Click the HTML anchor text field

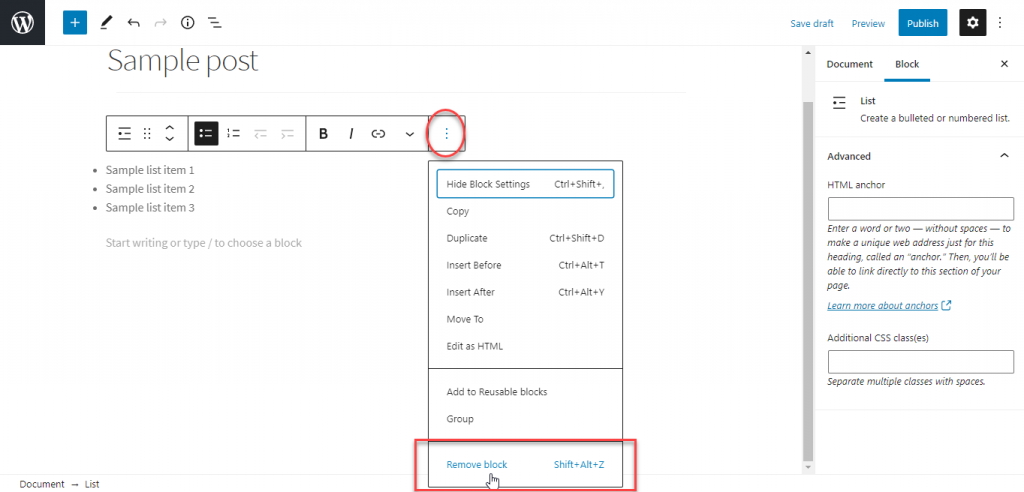pyautogui.click(x=920, y=209)
